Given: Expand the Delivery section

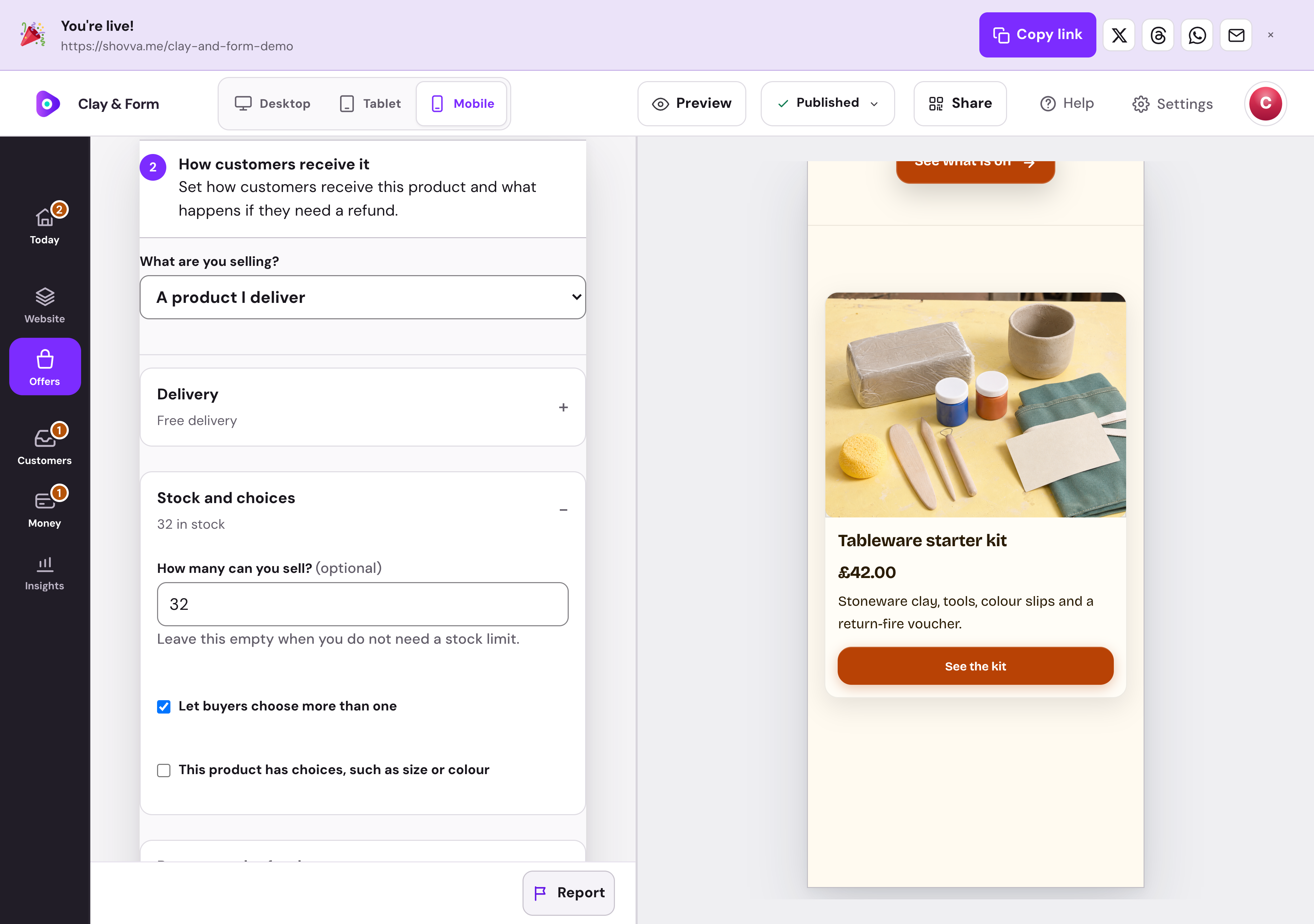Looking at the screenshot, I should click(x=363, y=407).
